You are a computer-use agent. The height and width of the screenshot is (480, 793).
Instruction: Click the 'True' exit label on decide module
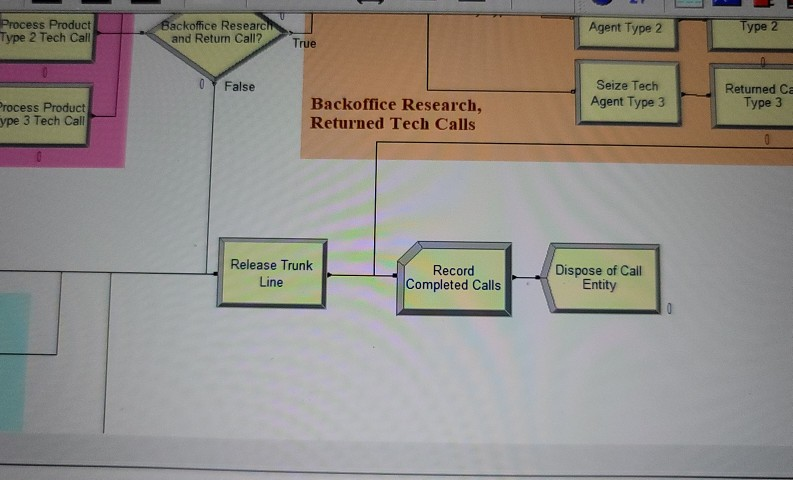coord(304,43)
